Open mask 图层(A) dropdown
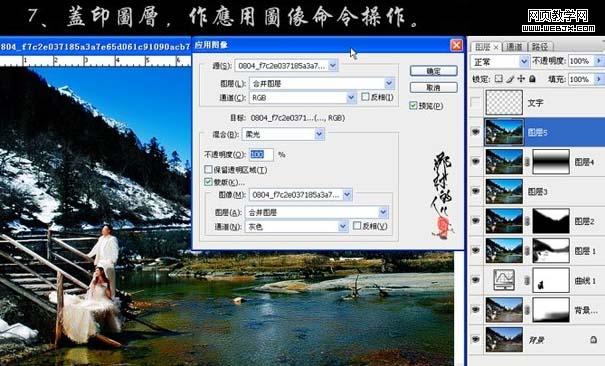 [383, 212]
